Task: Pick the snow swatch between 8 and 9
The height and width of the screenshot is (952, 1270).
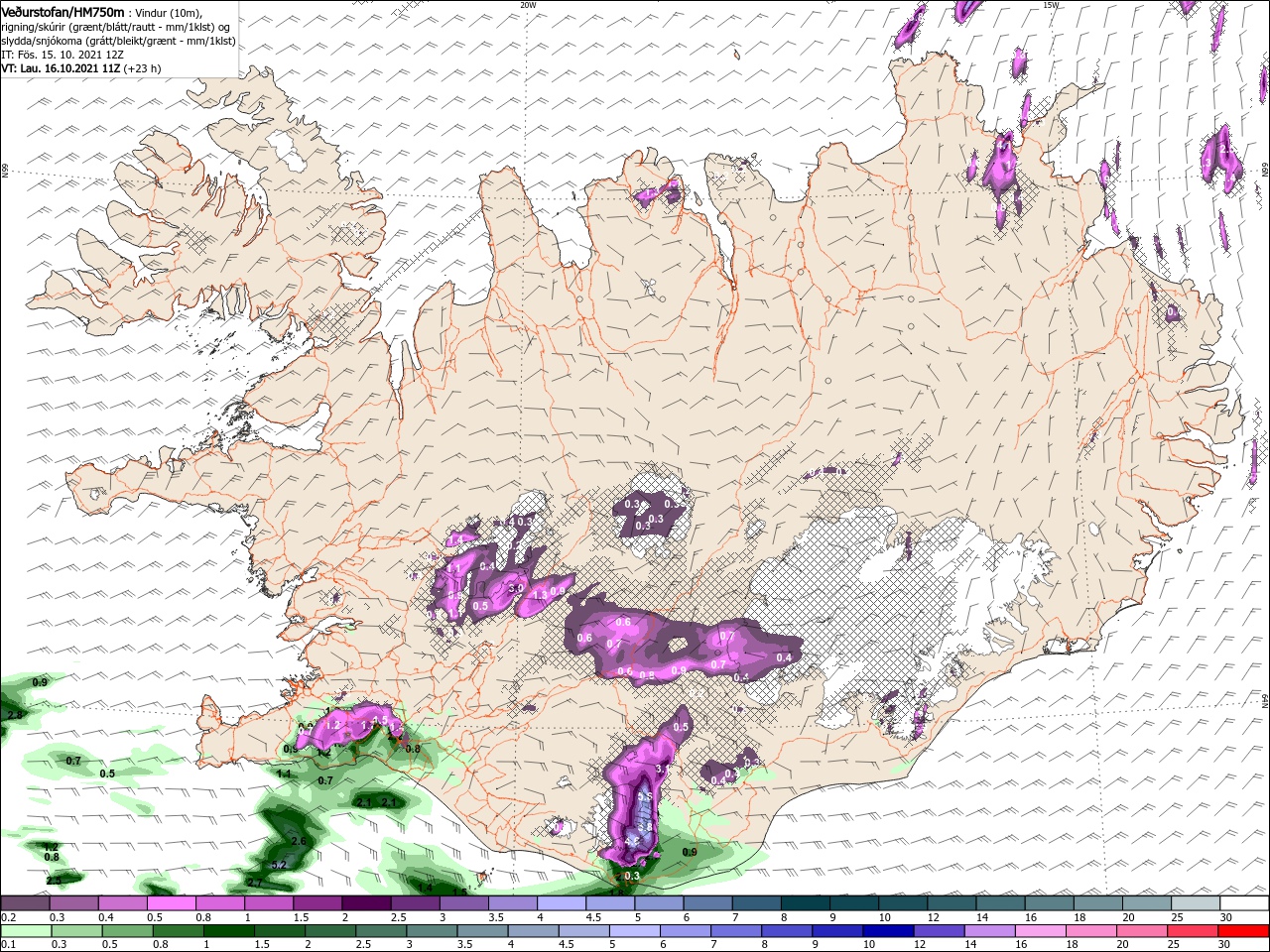Action: pyautogui.click(x=806, y=903)
